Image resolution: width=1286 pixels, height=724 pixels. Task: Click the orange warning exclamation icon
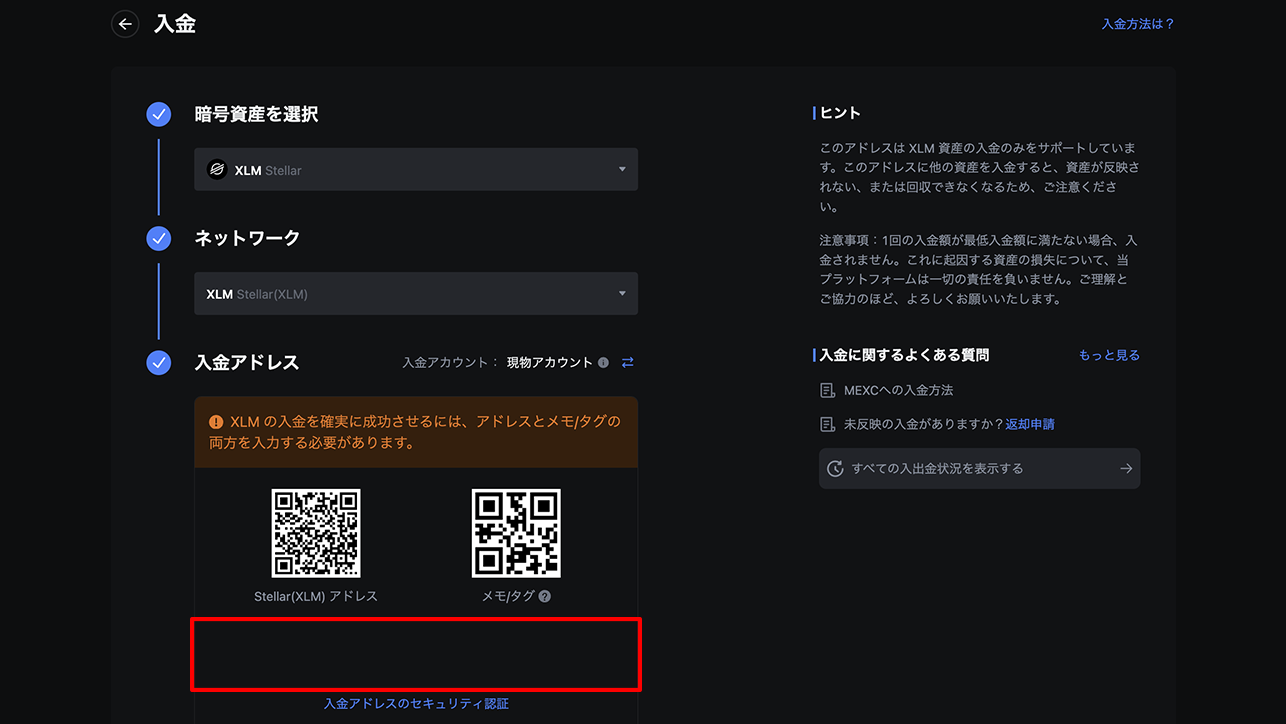215,422
